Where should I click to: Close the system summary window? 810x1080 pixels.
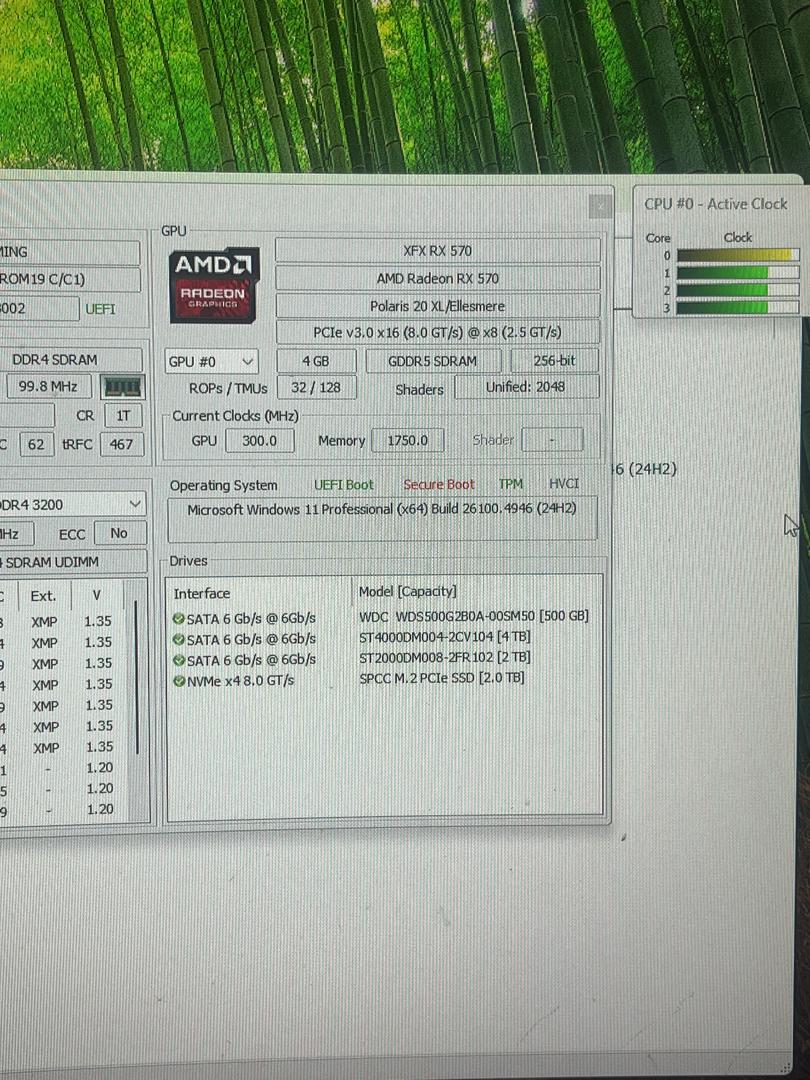pyautogui.click(x=600, y=206)
